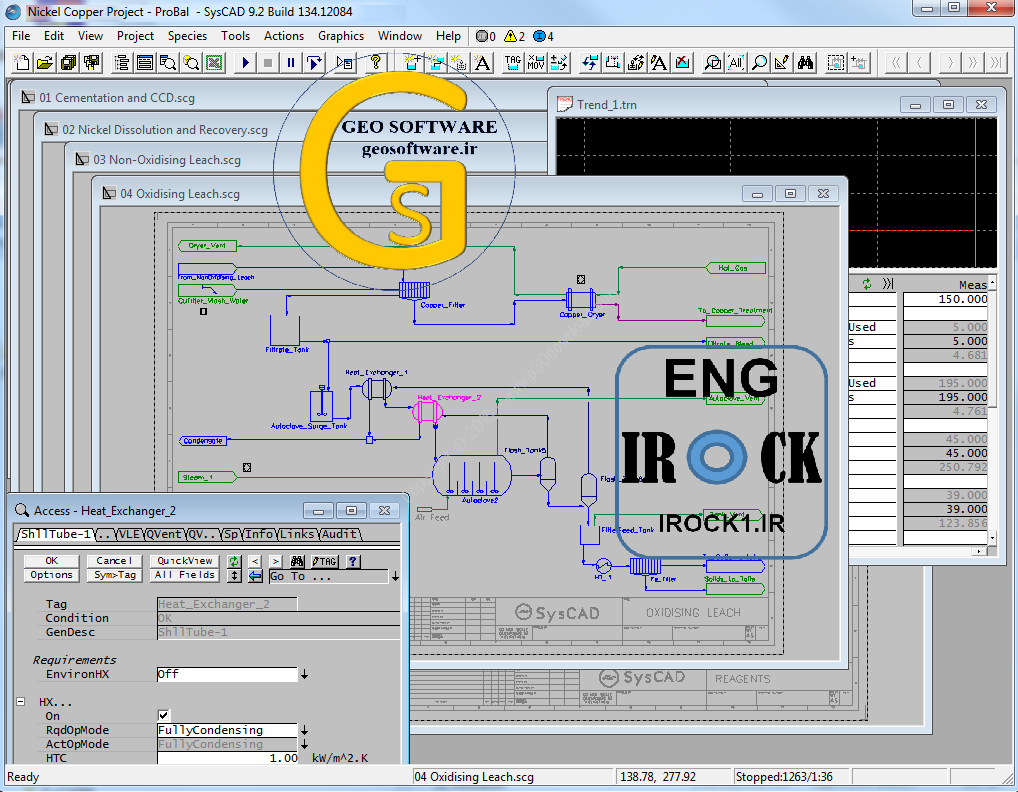Click the dashed-box select units toolbar icon
The width and height of the screenshot is (1018, 792).
click(836, 63)
